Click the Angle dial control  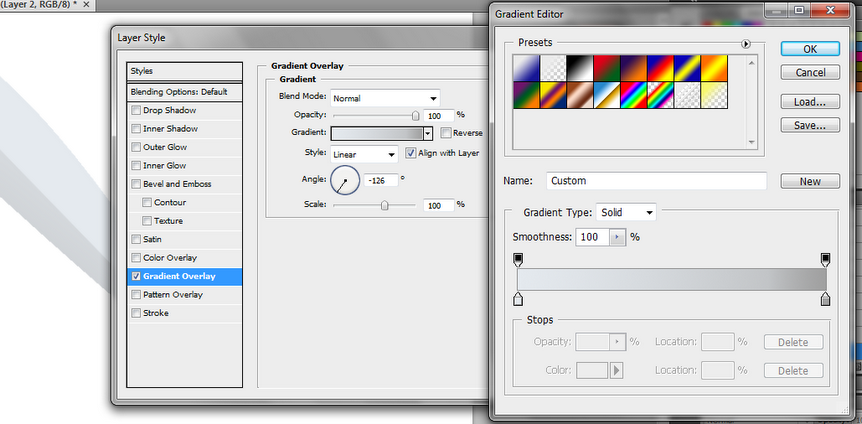tap(345, 180)
